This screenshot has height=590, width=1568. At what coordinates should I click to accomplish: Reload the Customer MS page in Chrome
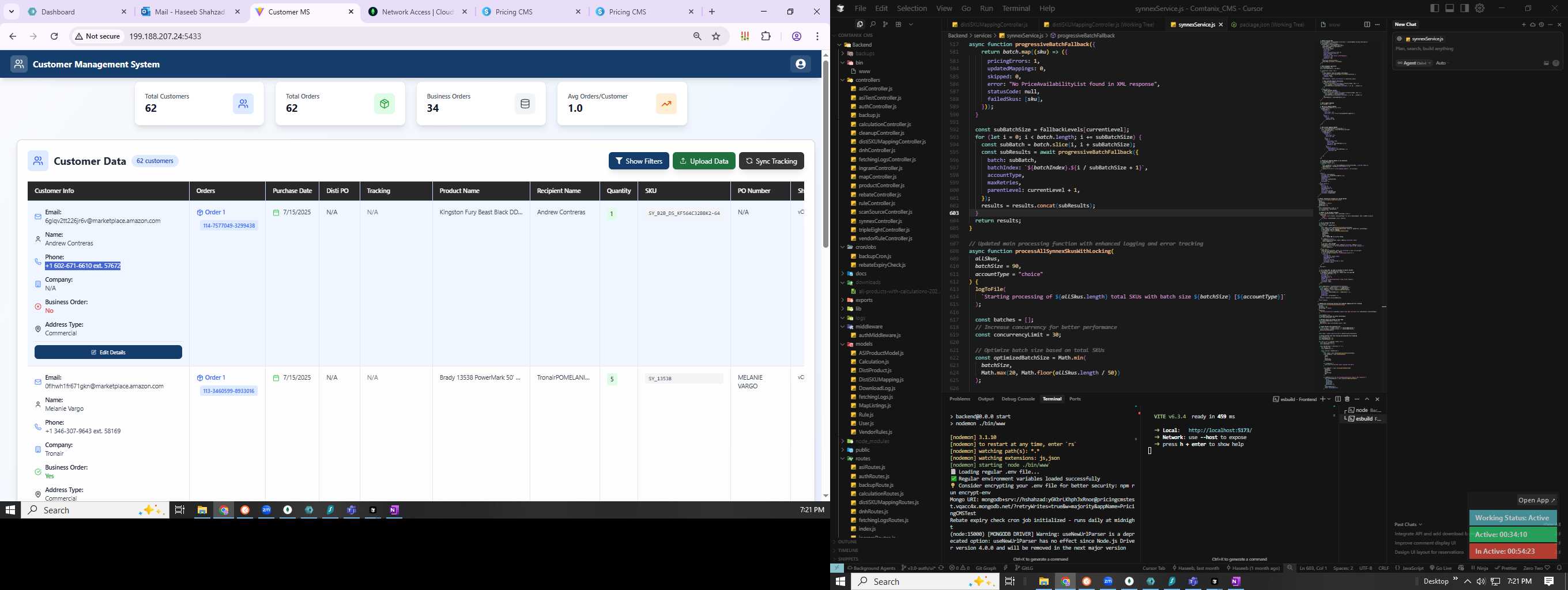pos(54,36)
